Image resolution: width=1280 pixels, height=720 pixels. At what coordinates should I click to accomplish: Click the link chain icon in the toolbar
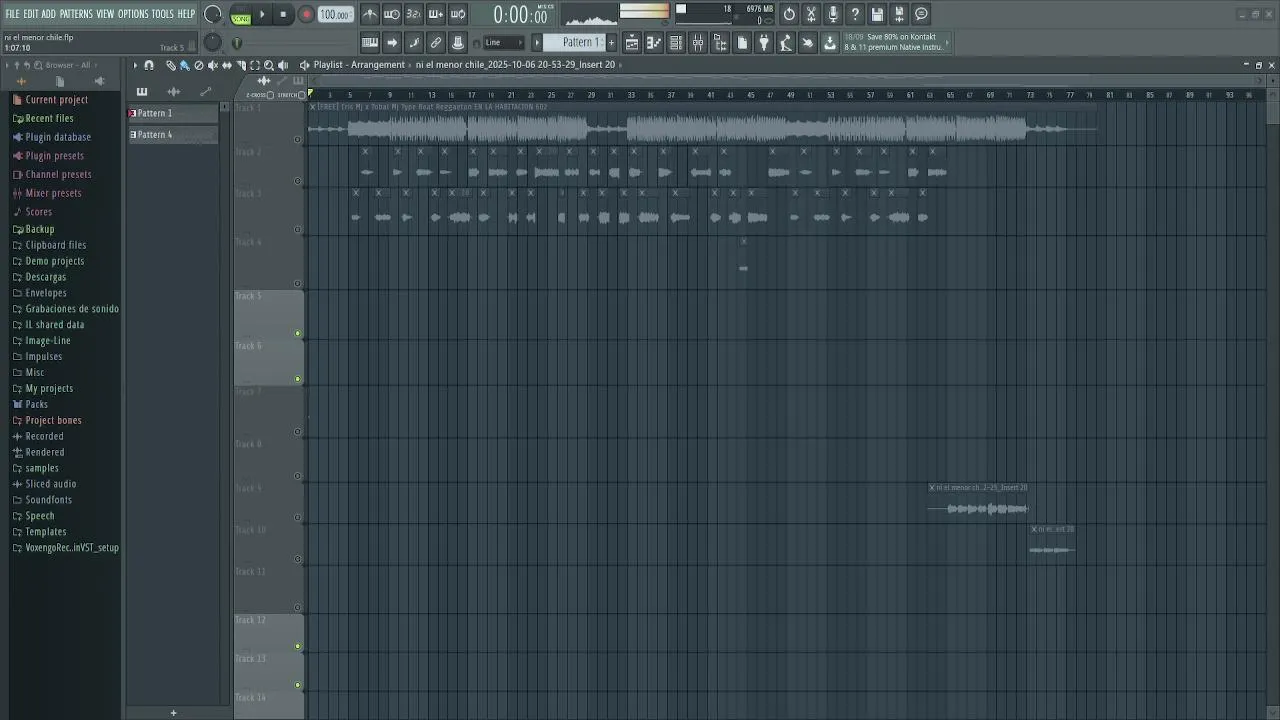tap(436, 42)
